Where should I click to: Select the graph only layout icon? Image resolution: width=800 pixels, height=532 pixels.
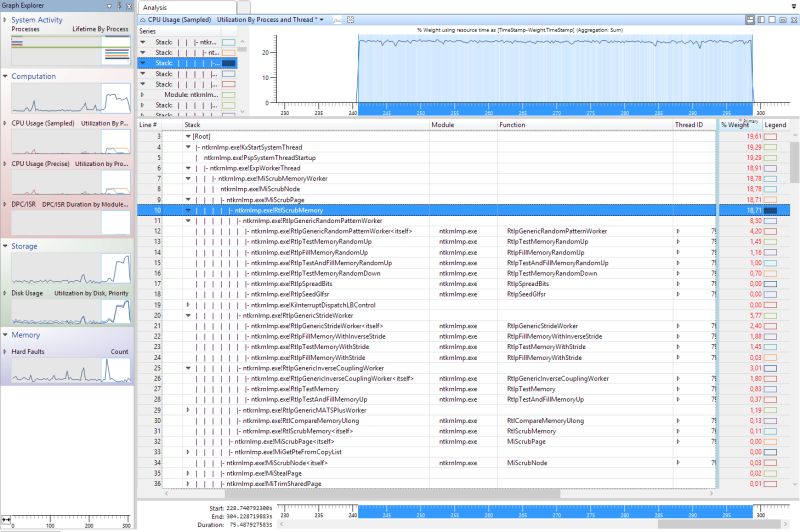[761, 20]
